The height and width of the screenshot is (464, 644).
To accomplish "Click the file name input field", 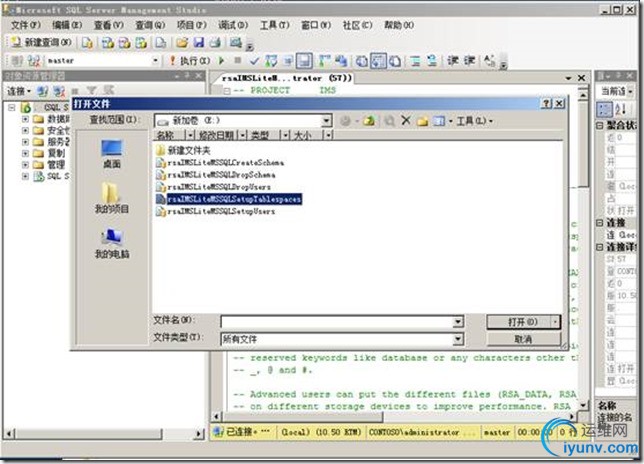I will pyautogui.click(x=337, y=322).
